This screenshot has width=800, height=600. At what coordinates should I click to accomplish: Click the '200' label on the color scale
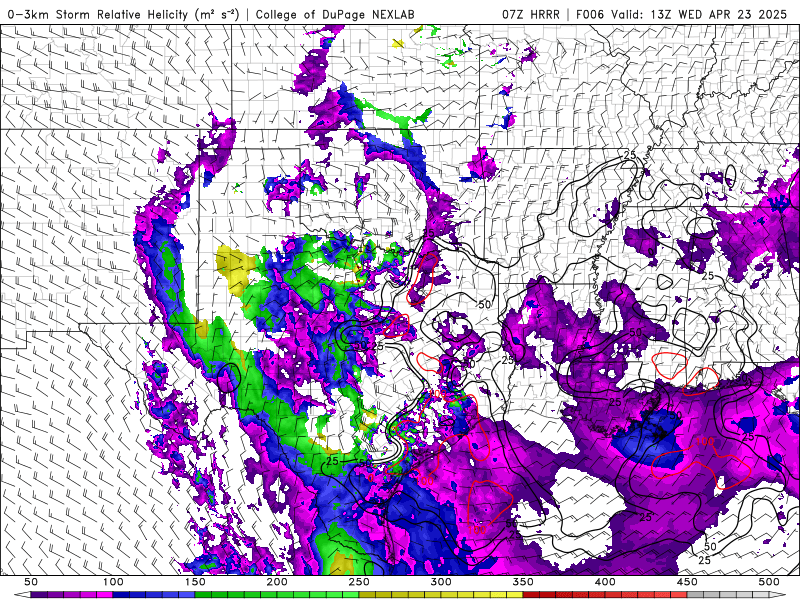[277, 582]
